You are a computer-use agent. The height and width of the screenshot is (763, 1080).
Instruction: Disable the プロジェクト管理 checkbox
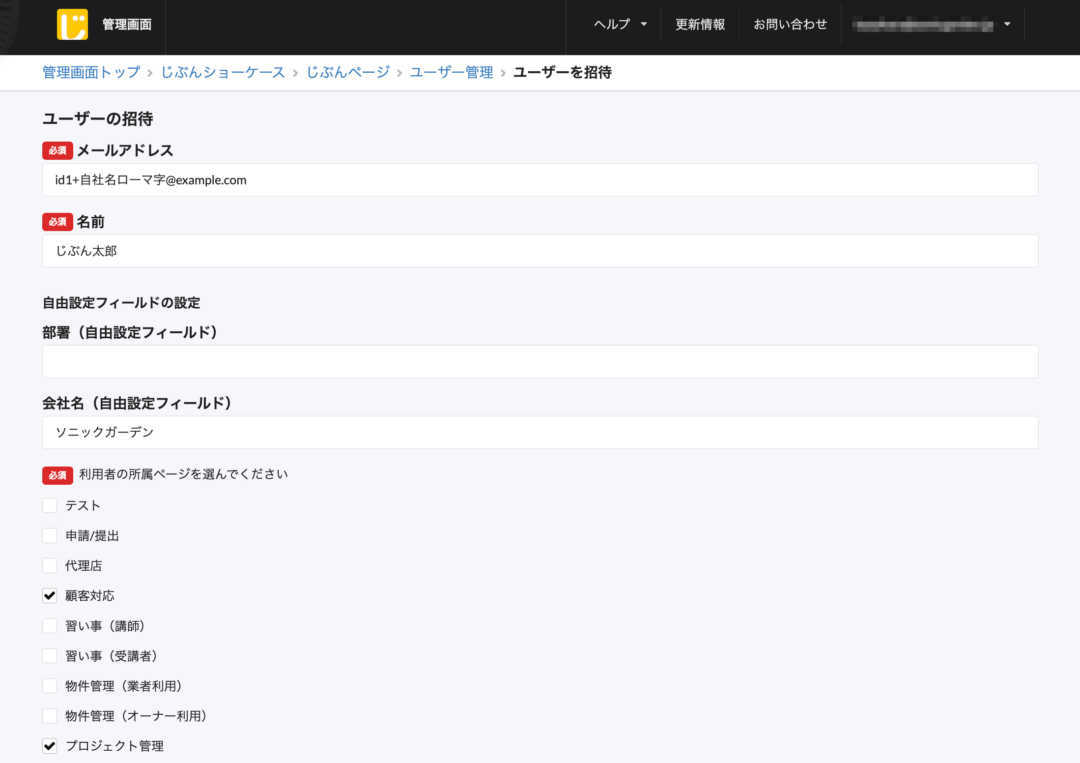click(50, 746)
